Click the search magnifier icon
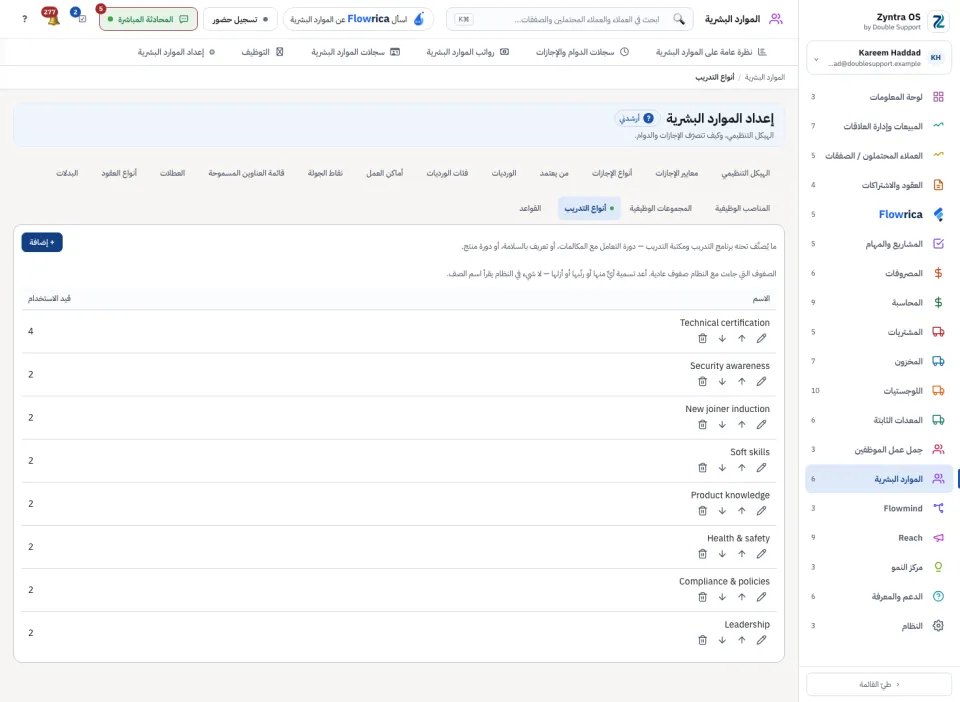The height and width of the screenshot is (702, 960). (679, 19)
